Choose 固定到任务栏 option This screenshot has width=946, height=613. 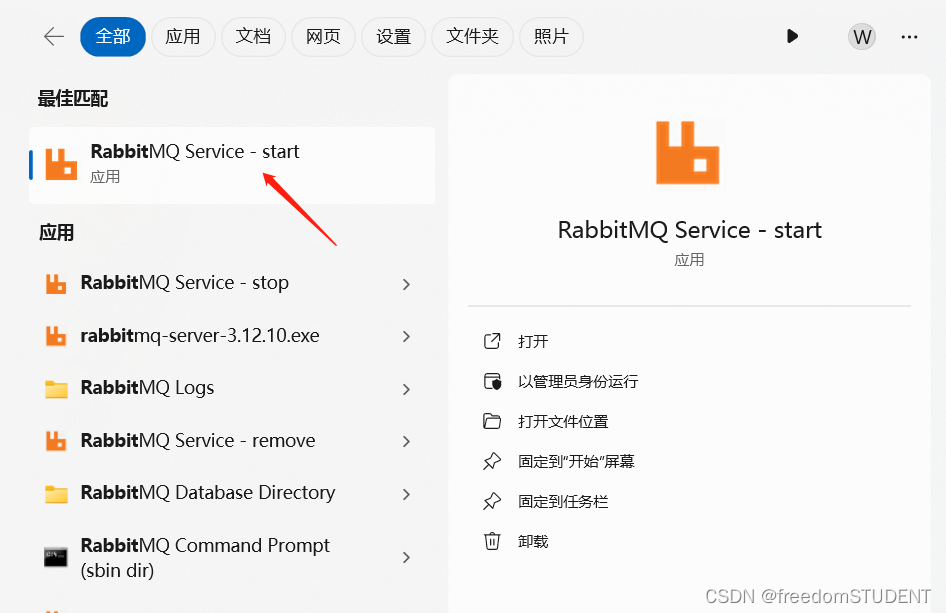[x=563, y=502]
